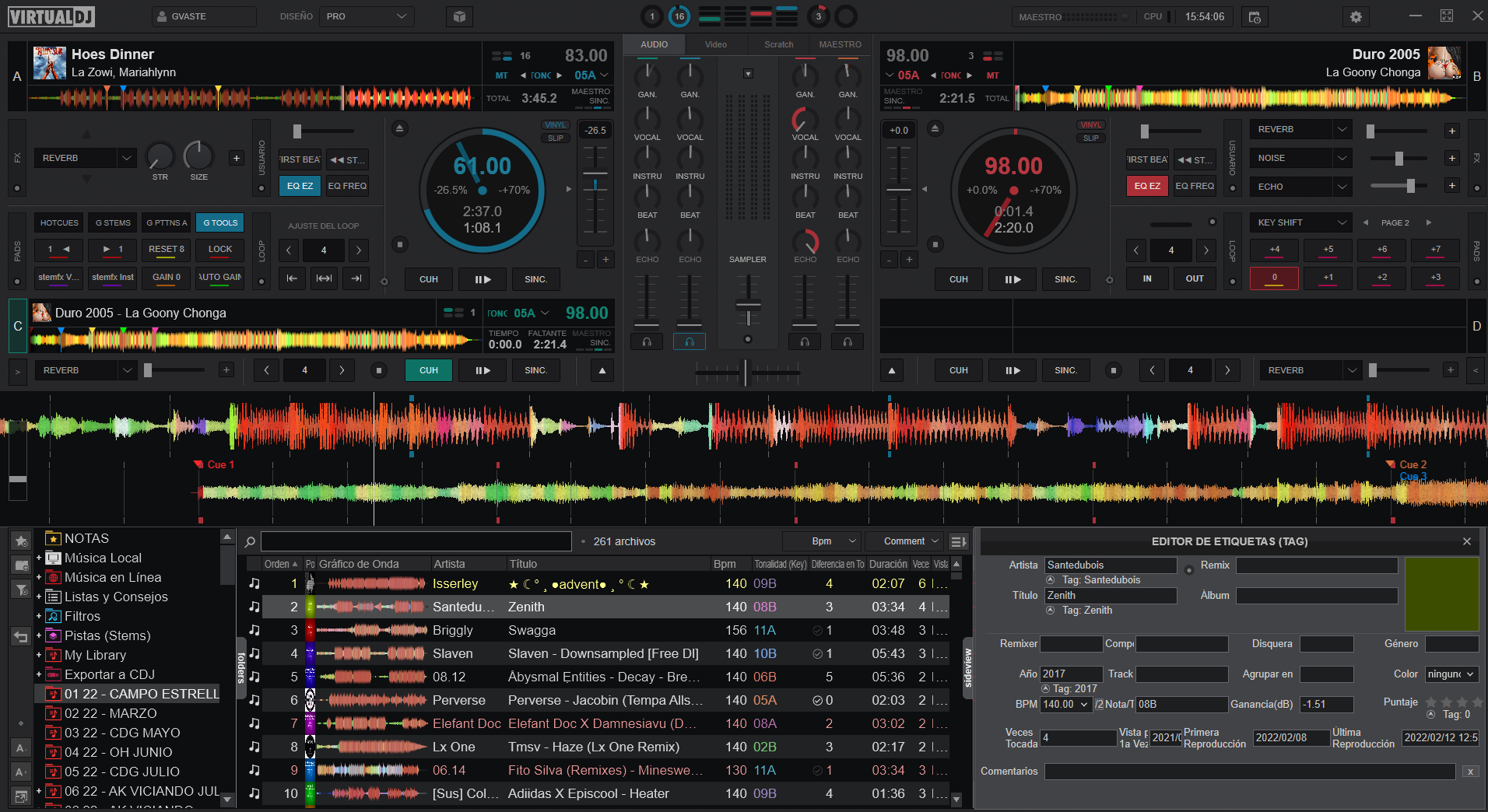Click the favorites star folder icon

21,541
